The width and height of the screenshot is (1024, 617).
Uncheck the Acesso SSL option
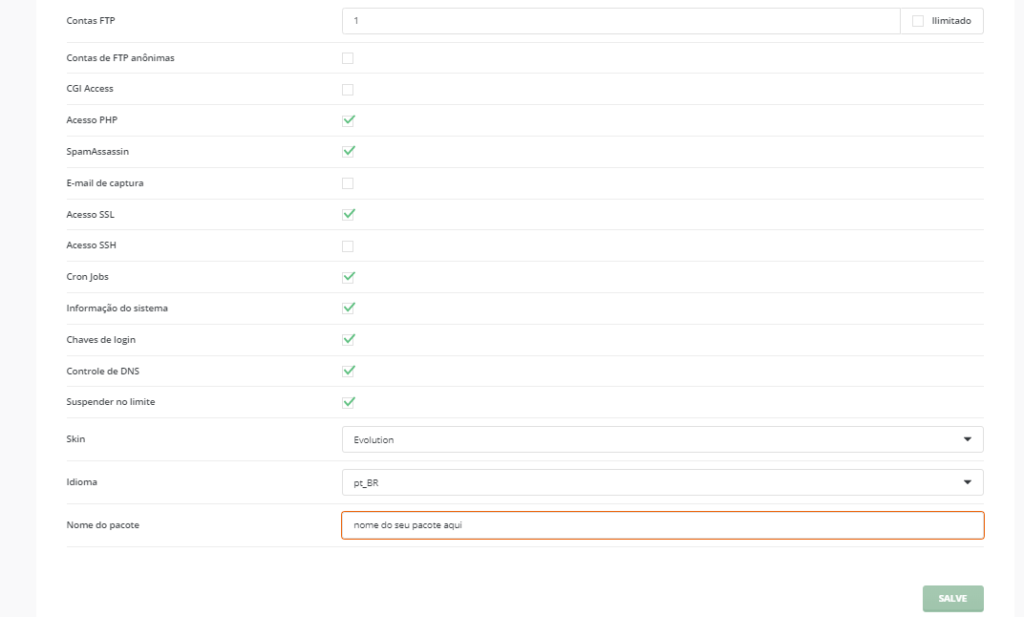(348, 214)
